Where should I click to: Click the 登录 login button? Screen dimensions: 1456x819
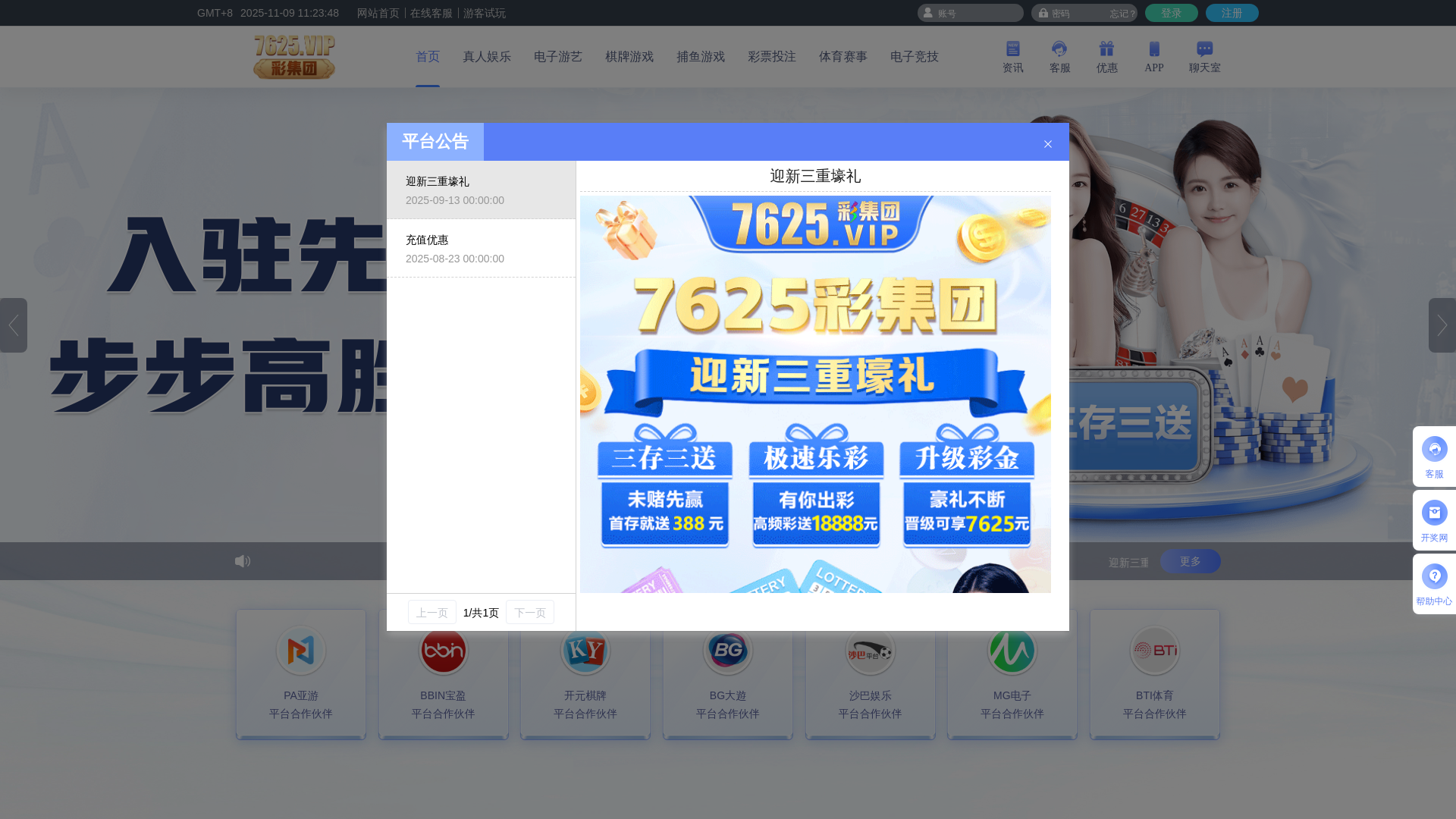point(1172,13)
